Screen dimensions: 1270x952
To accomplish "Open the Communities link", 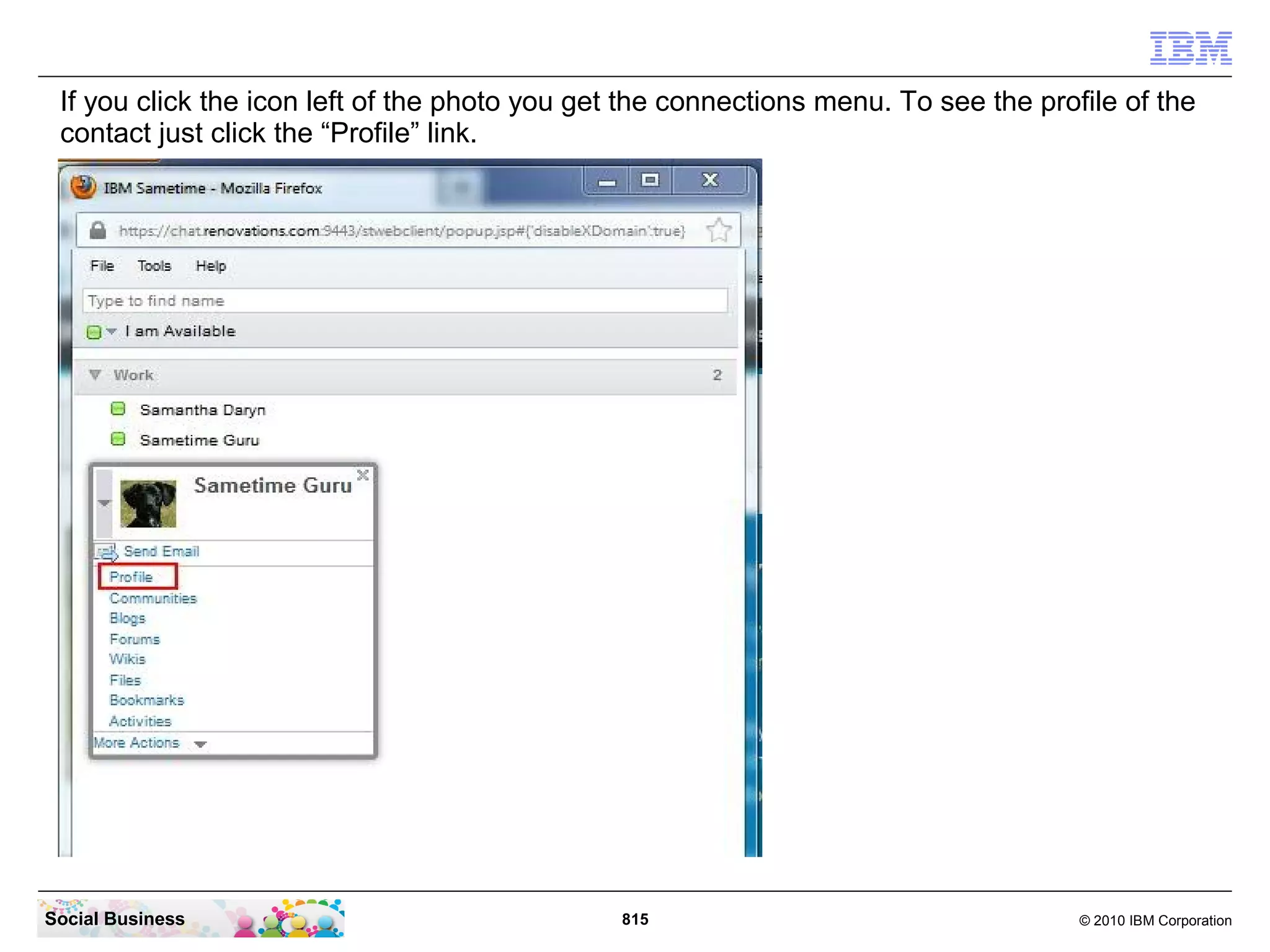I will [x=153, y=598].
